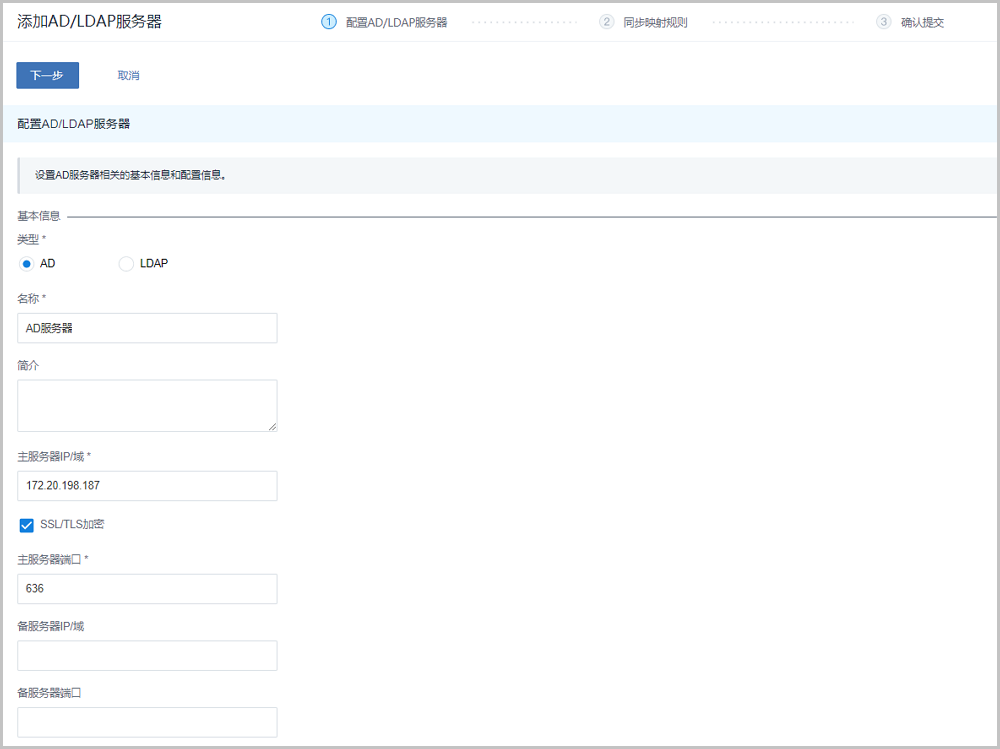Click the 设置AD服务器相关的基本信息 info banner
This screenshot has height=749, width=1000.
130,175
